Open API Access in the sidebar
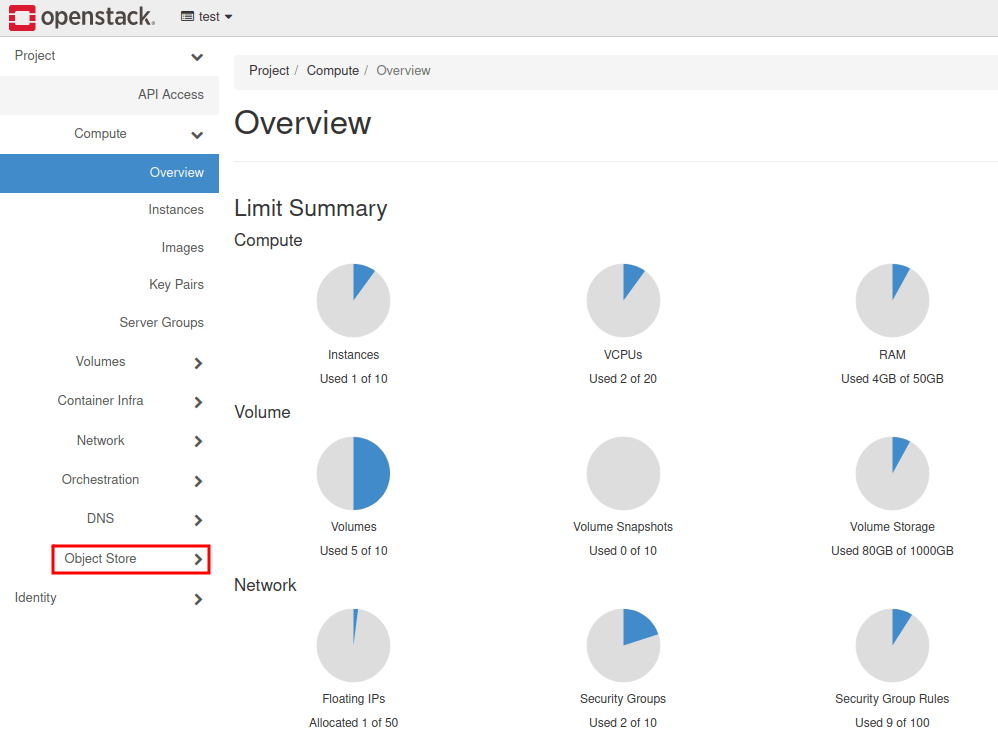 tap(109, 95)
